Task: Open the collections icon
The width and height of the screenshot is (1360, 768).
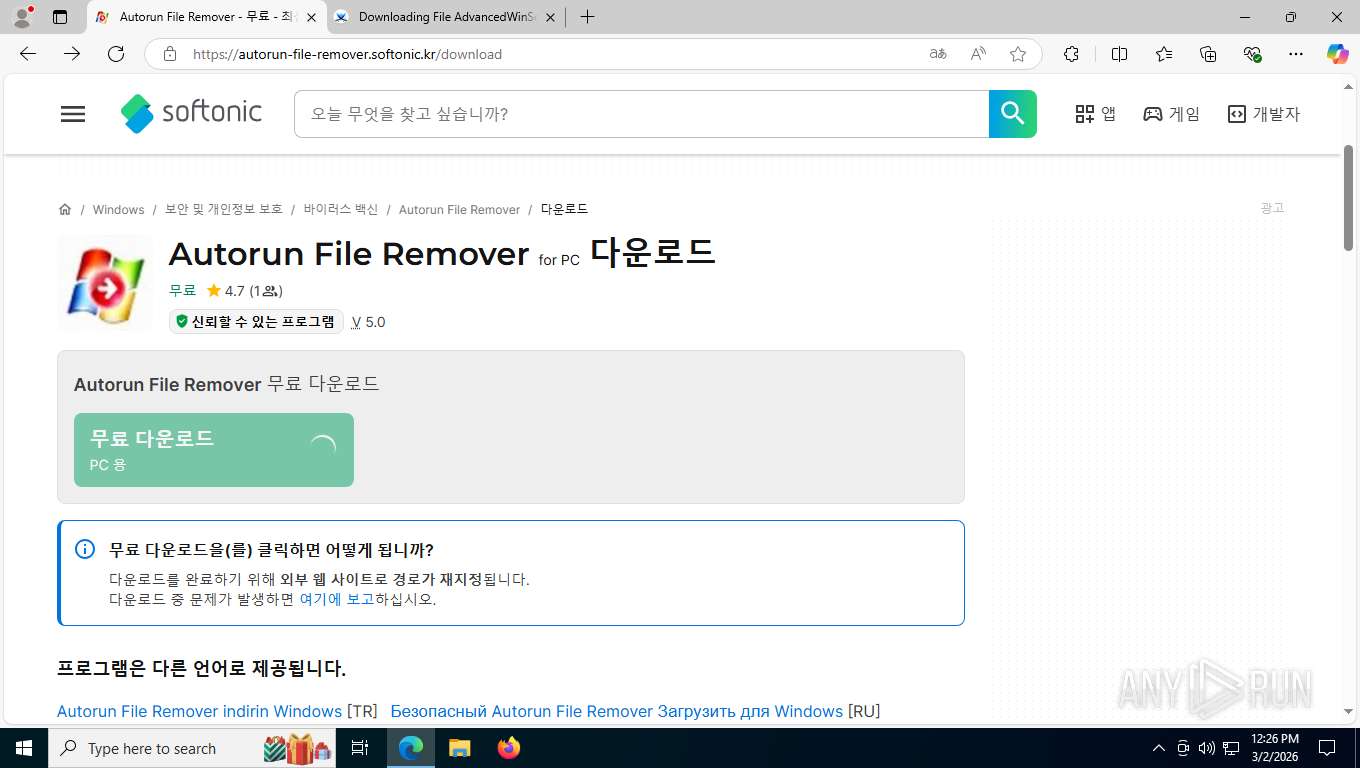Action: coord(1208,54)
